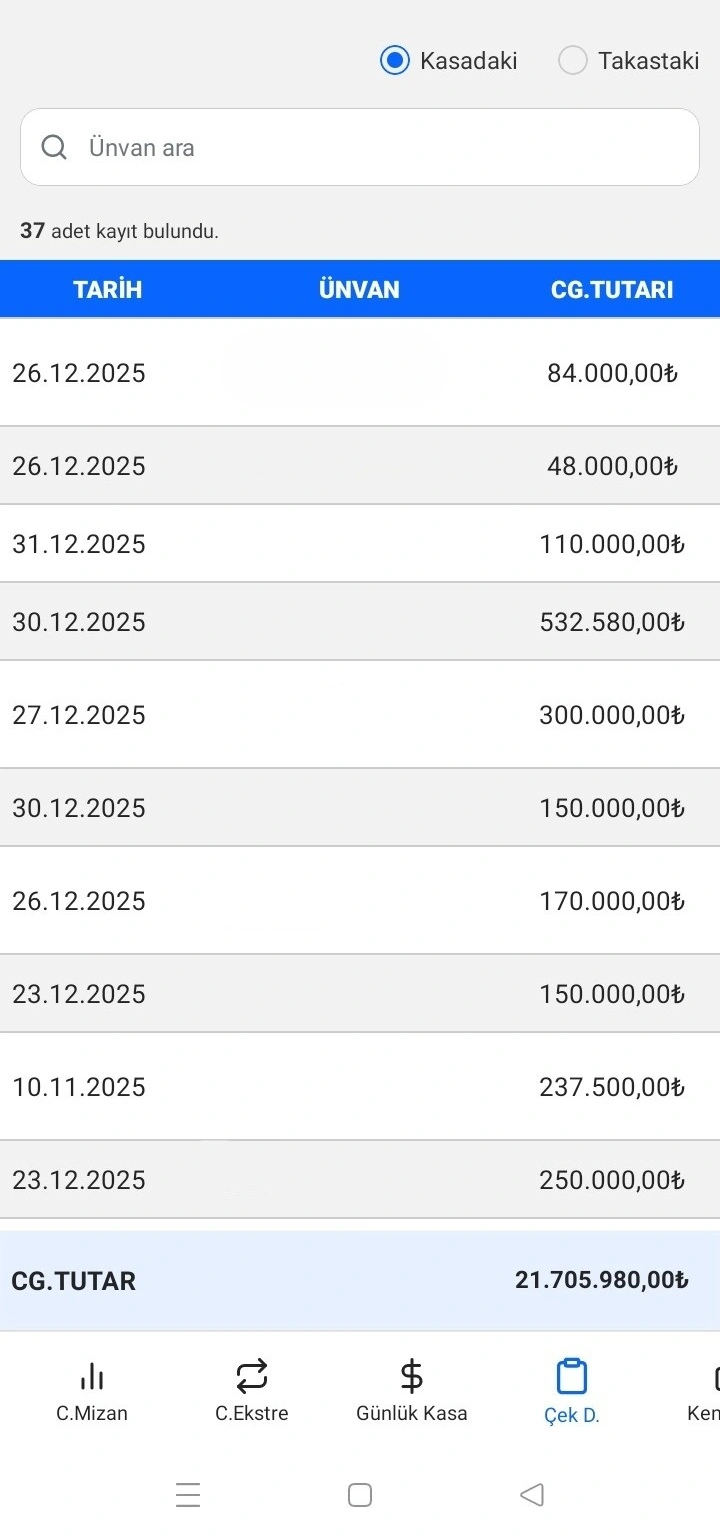720x1539 pixels.
Task: Sort by the CG.TUTARI column header
Action: pos(612,290)
